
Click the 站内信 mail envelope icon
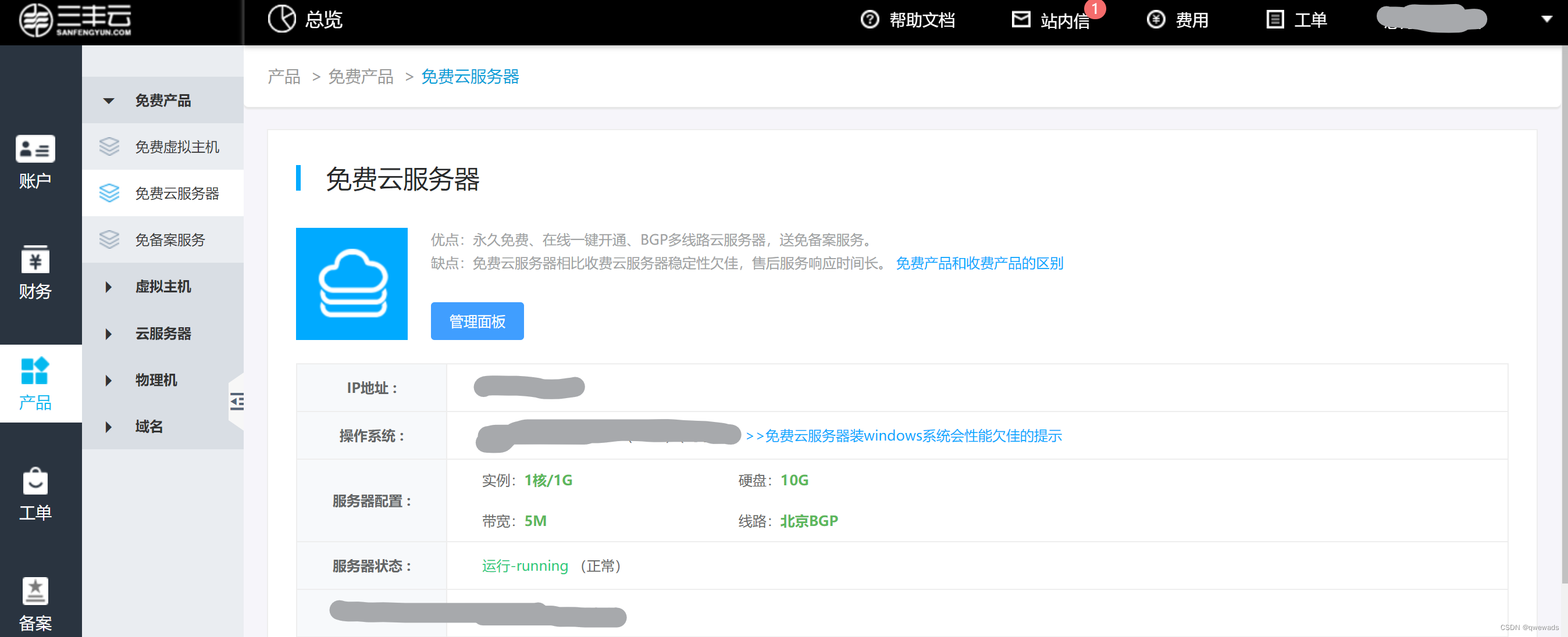1021,19
